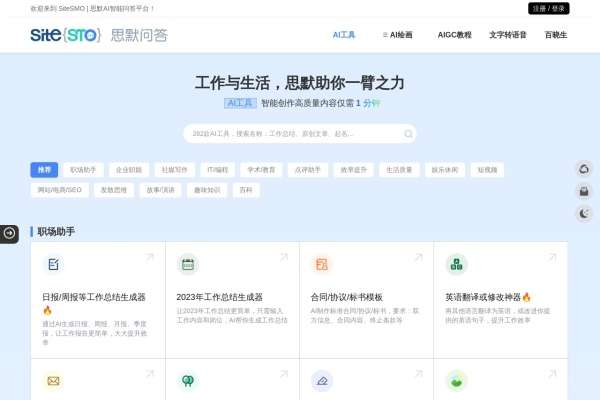Click the 注册 / 登录 button
The image size is (600, 400).
[x=548, y=8]
